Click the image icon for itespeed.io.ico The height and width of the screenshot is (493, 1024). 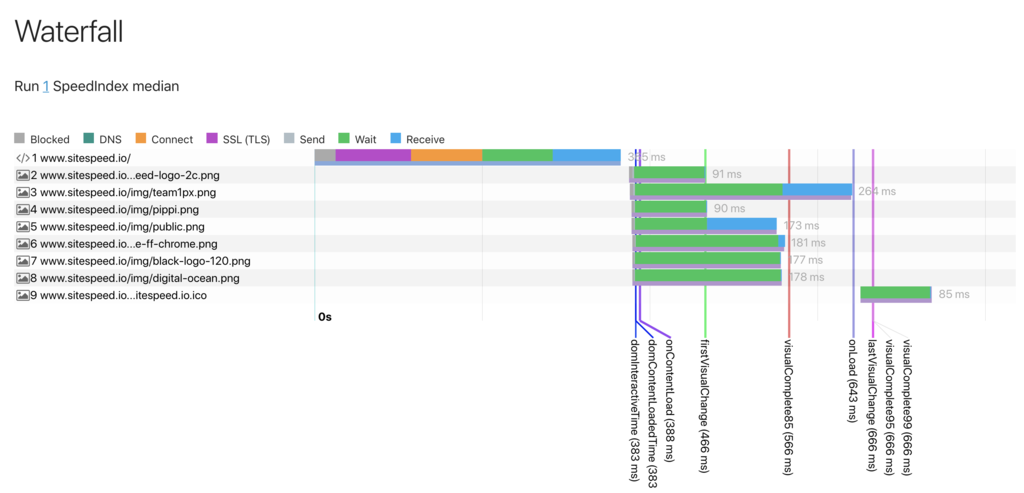pos(23,295)
